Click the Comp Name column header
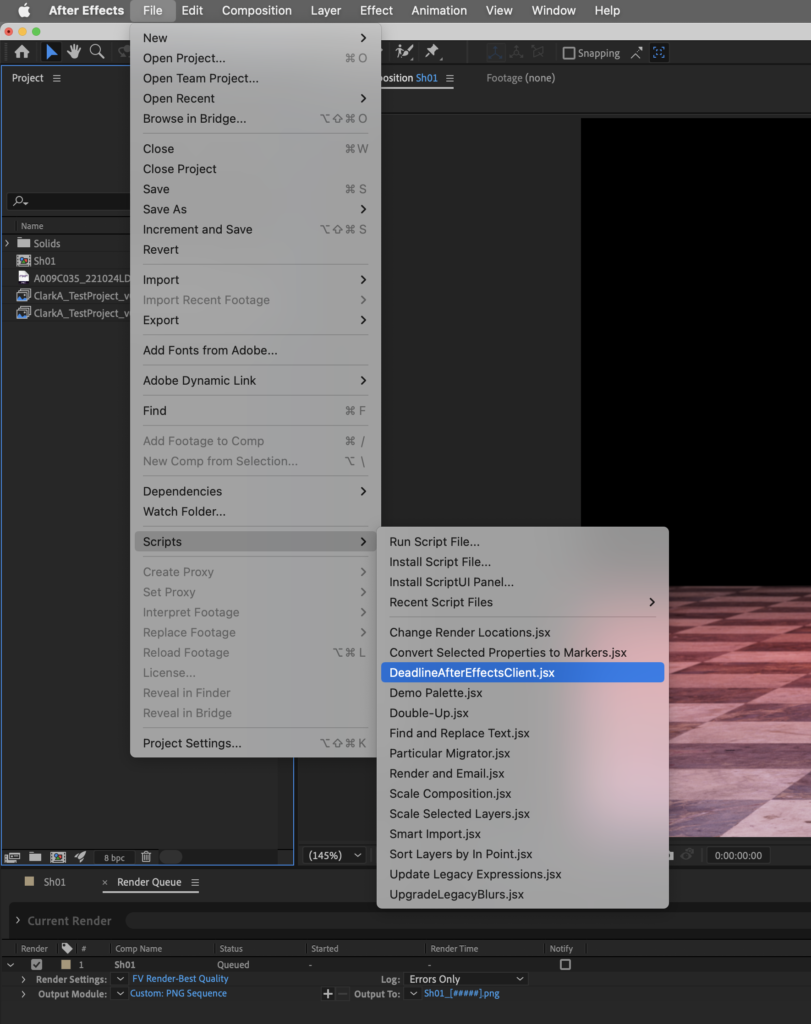This screenshot has height=1024, width=811. tap(138, 948)
